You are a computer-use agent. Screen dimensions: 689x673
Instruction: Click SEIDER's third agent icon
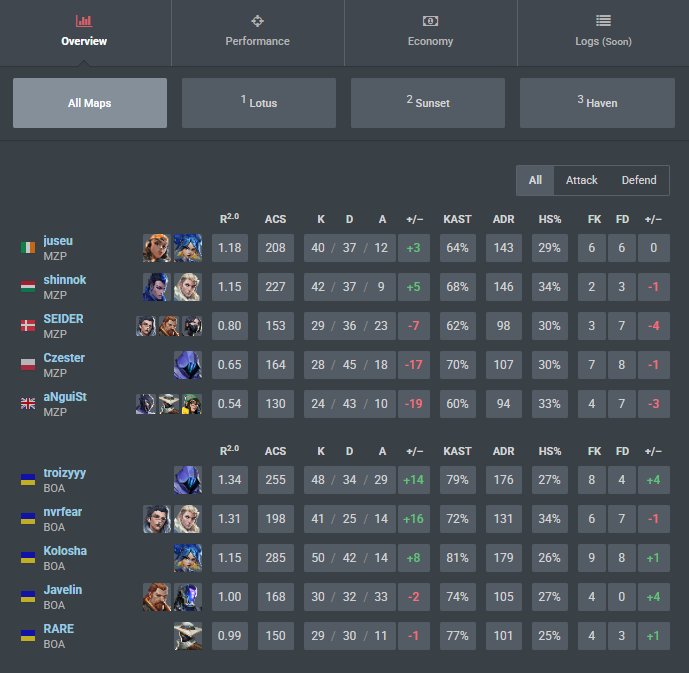tap(192, 326)
